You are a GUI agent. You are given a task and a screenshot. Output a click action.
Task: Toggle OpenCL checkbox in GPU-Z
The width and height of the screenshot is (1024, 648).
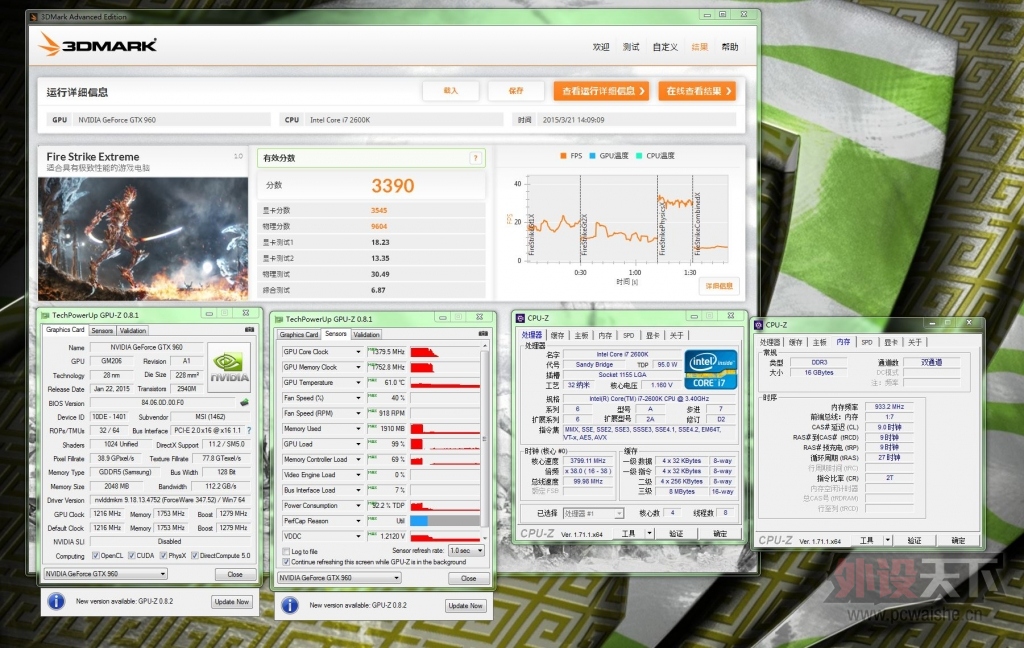coord(96,556)
